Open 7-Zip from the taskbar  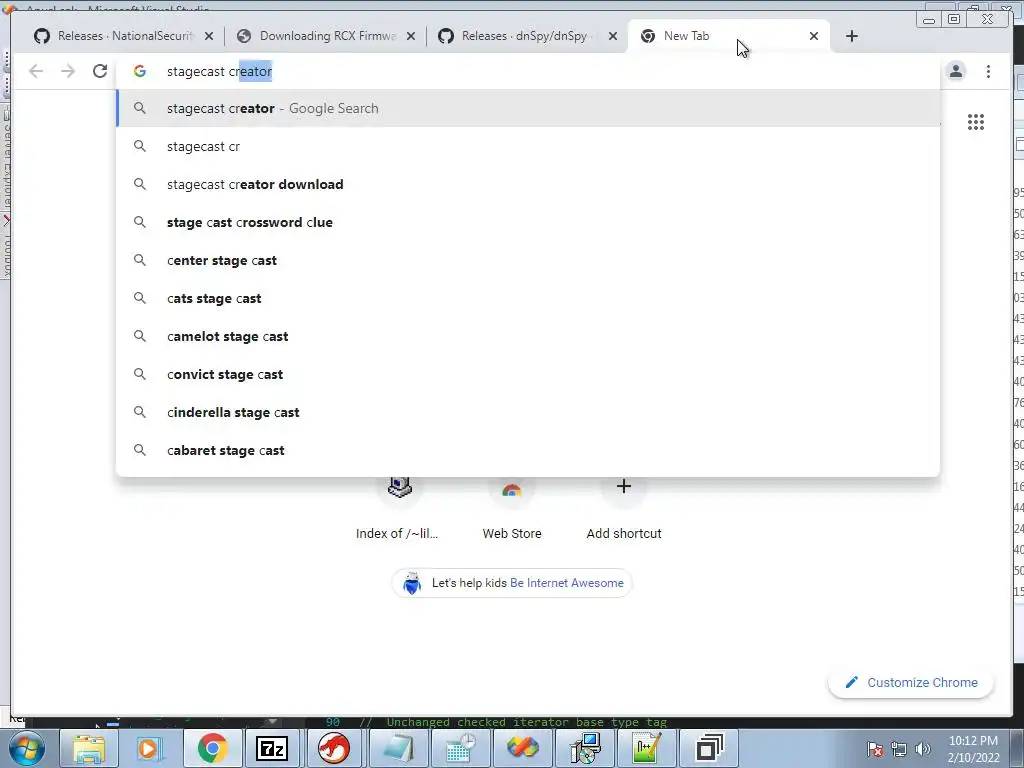272,748
